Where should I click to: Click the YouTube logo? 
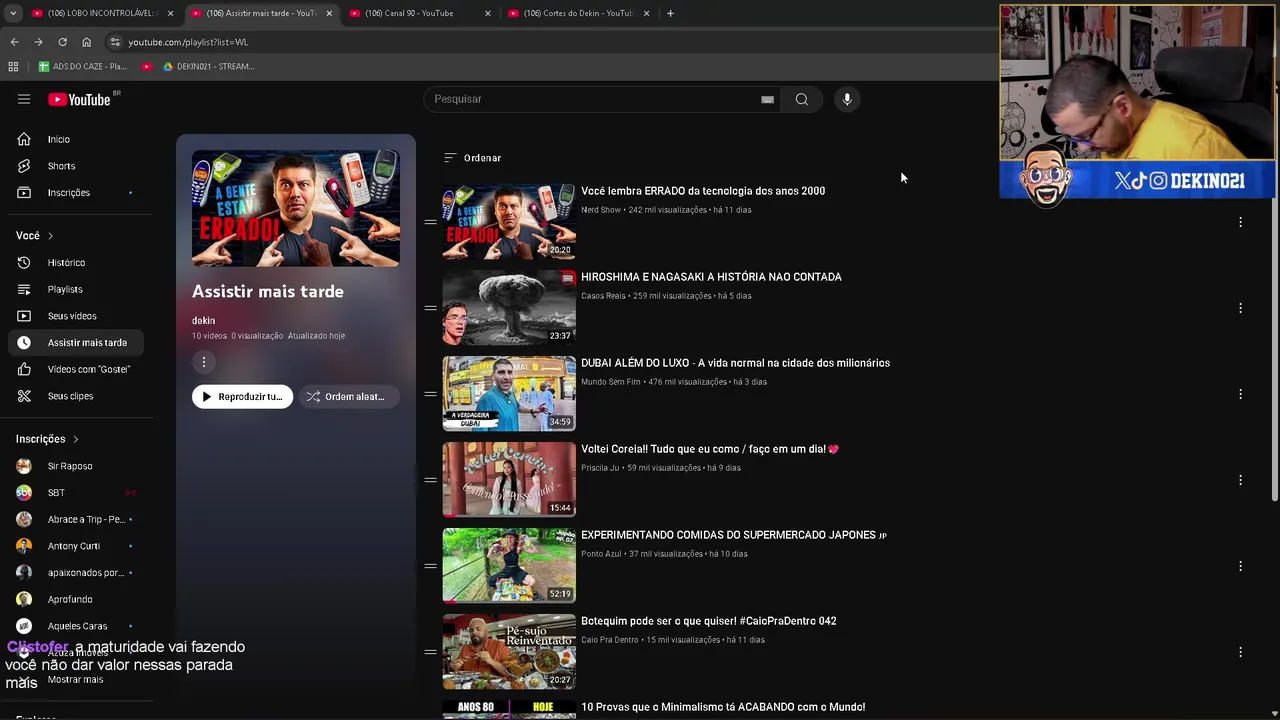click(80, 99)
